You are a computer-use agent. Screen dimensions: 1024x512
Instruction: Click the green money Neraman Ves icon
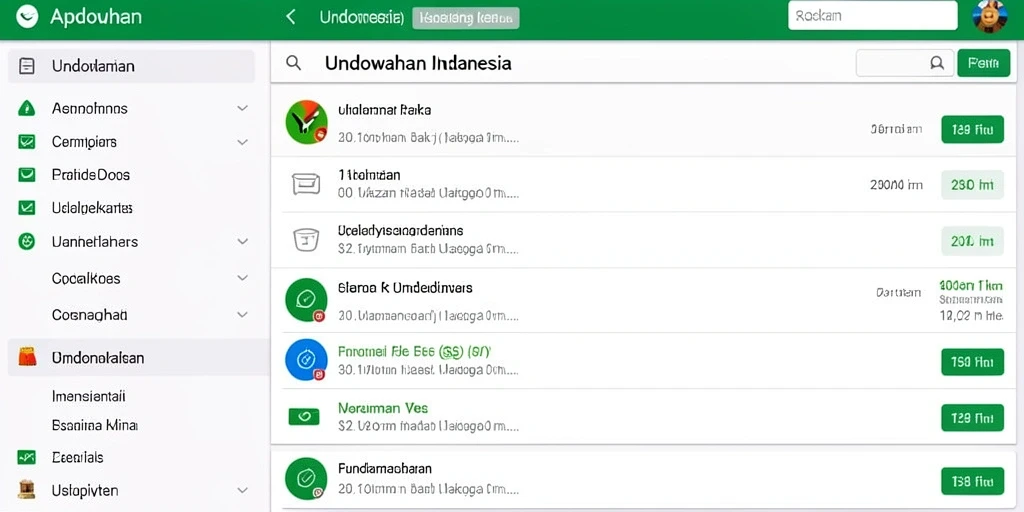tap(304, 416)
